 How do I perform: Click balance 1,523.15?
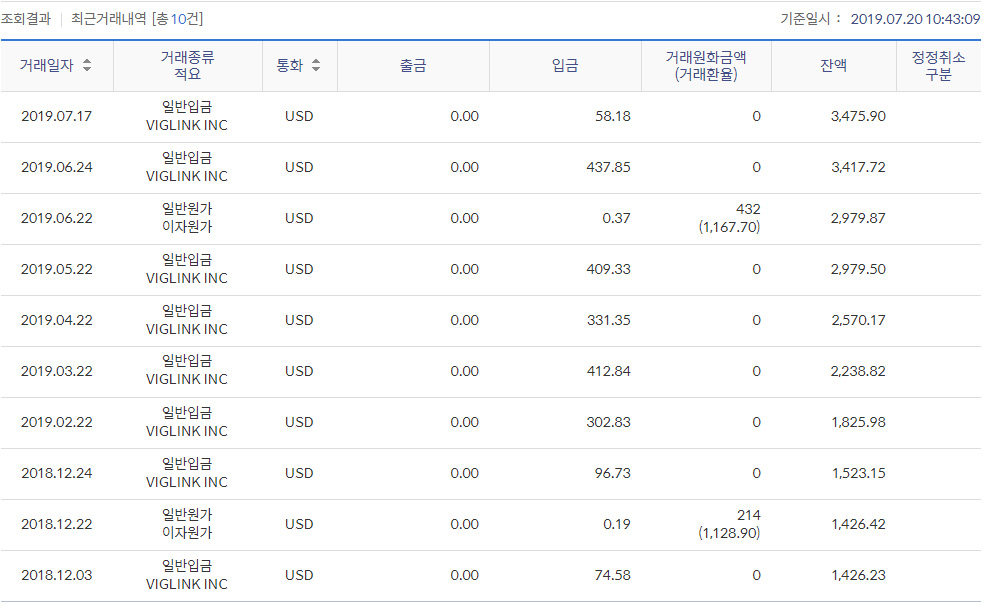858,473
